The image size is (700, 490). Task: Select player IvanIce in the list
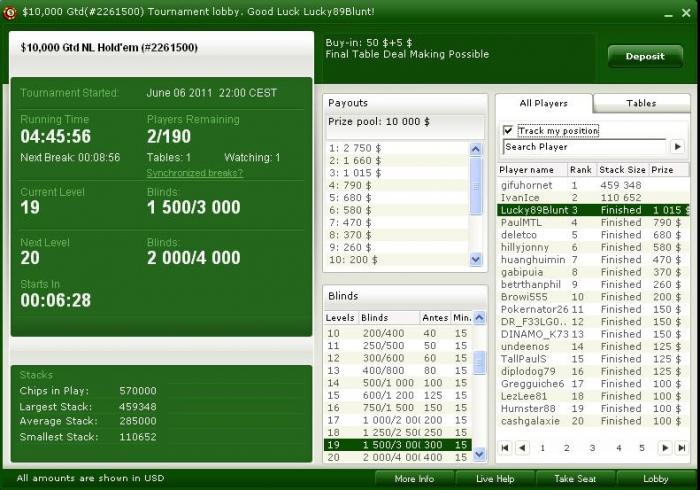click(593, 198)
